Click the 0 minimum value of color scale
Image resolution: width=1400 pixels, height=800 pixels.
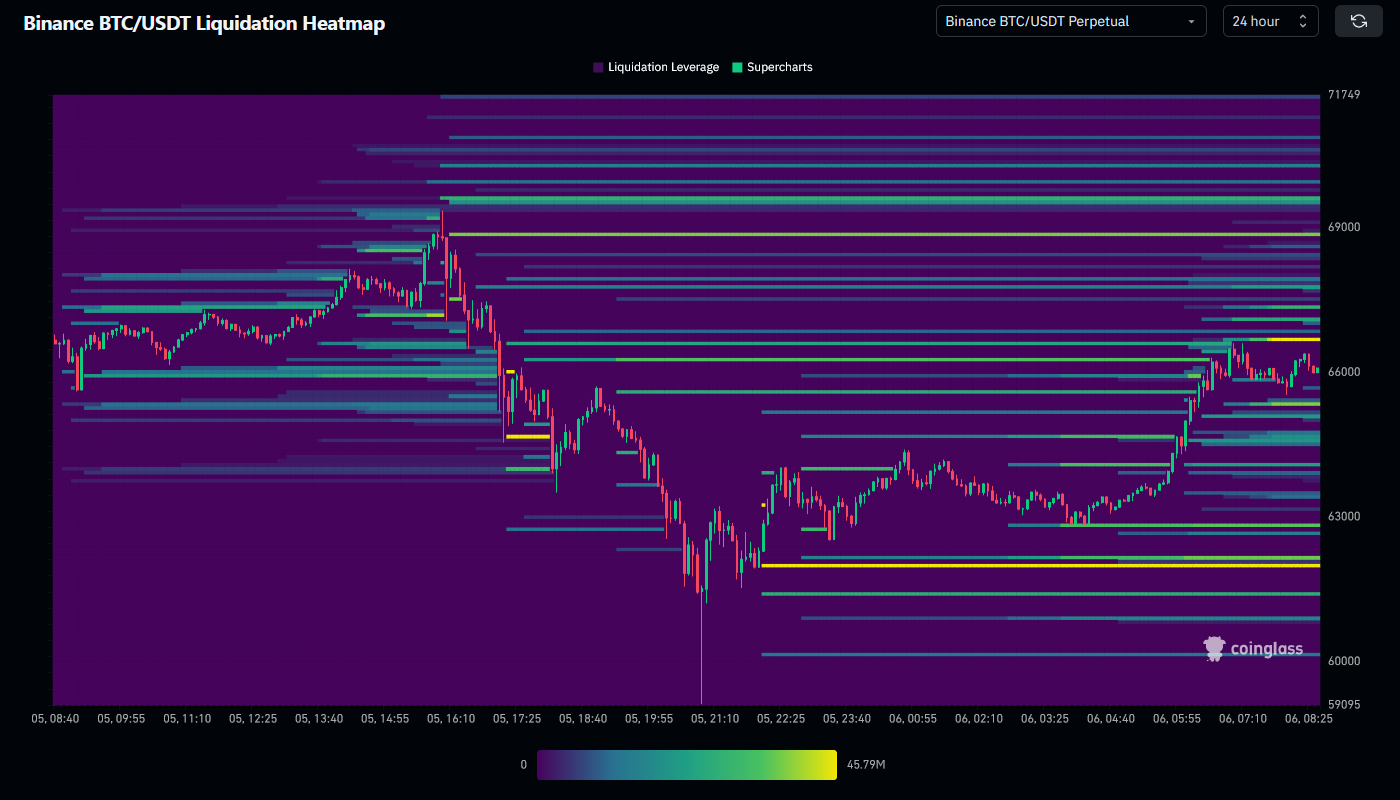[x=523, y=765]
